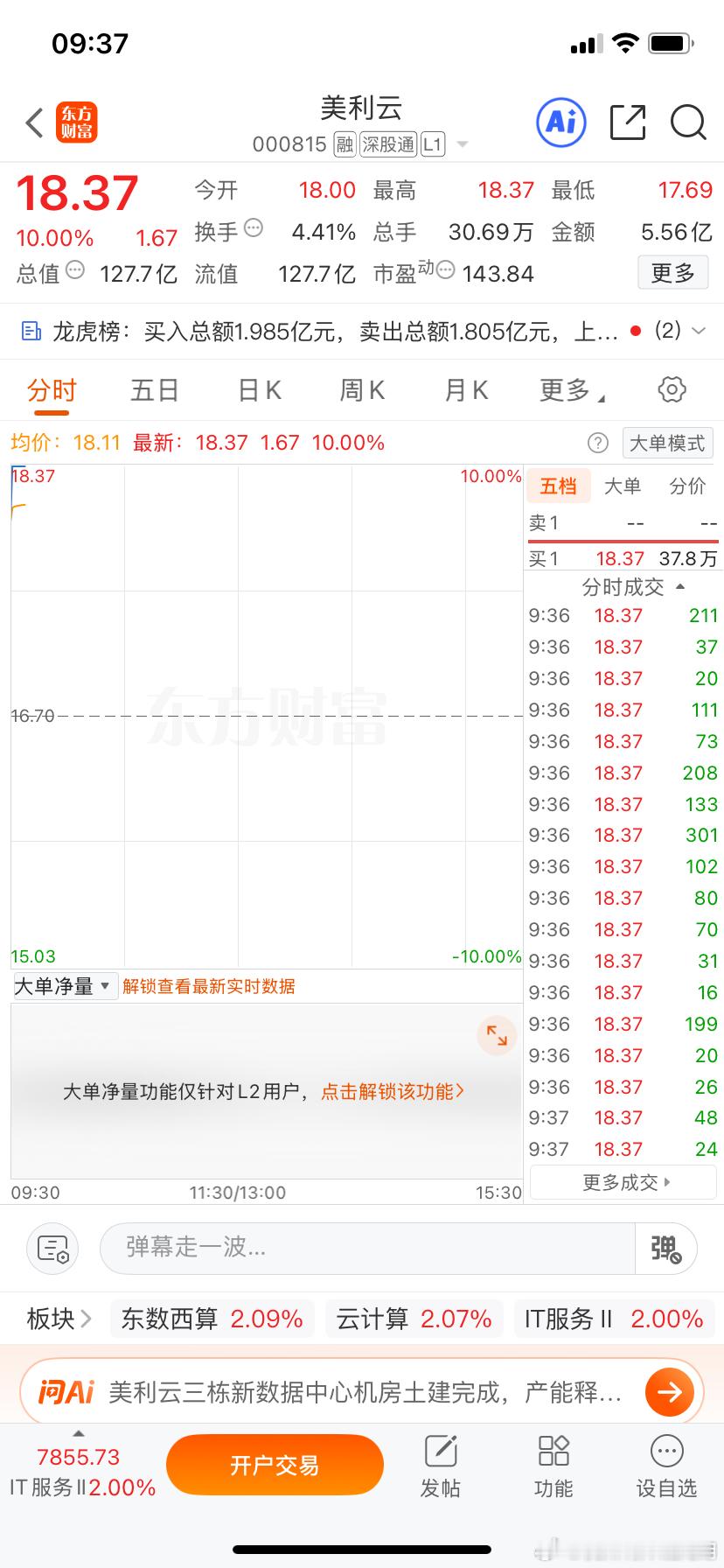Open the 大单净量 indicator dropdown
The height and width of the screenshot is (1568, 724).
pyautogui.click(x=64, y=986)
